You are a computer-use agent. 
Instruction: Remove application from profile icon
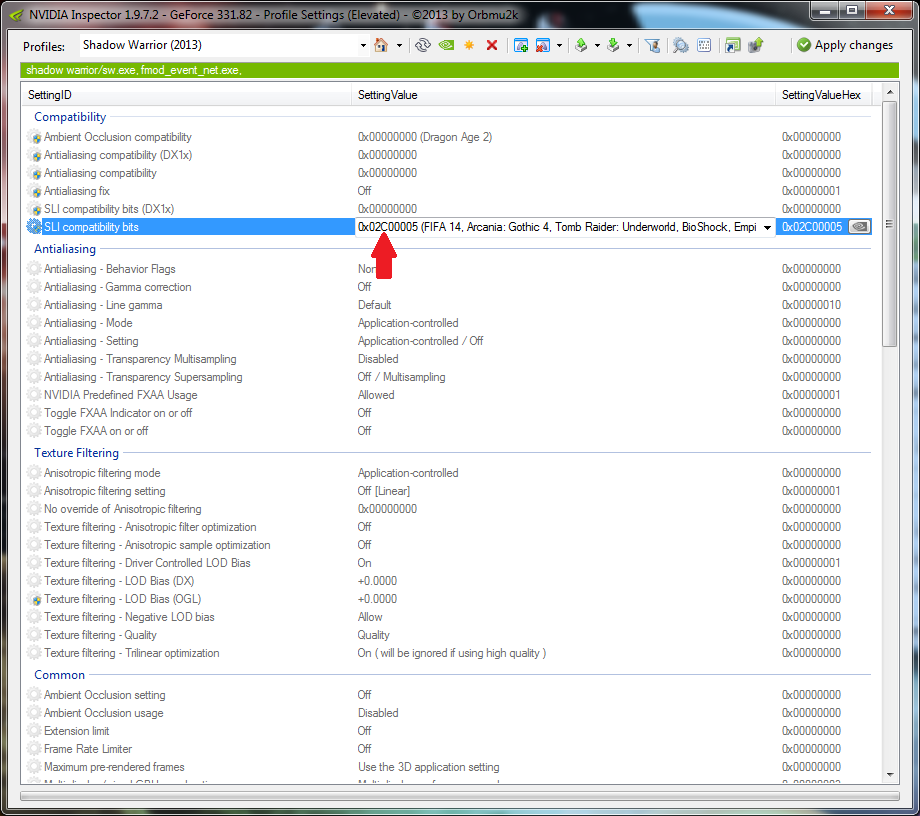[543, 45]
